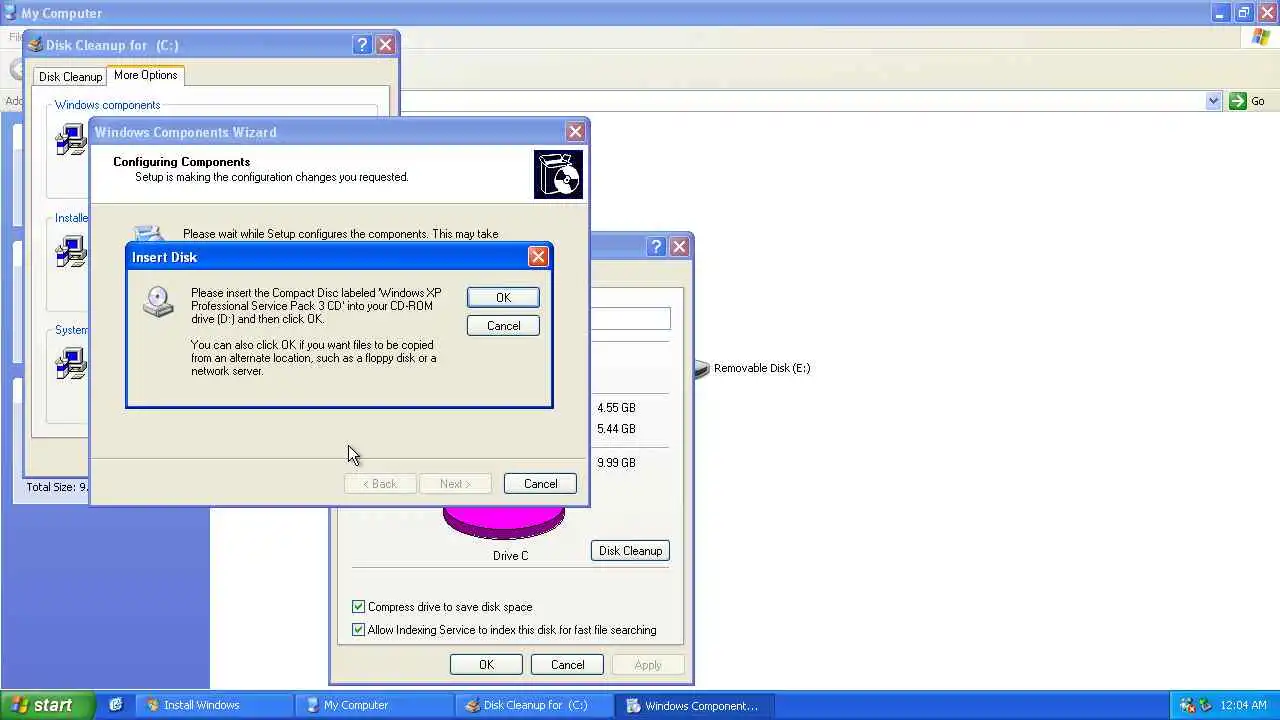Viewport: 1280px width, 720px height.
Task: Click the quick launch icon next to Start
Action: (x=116, y=705)
